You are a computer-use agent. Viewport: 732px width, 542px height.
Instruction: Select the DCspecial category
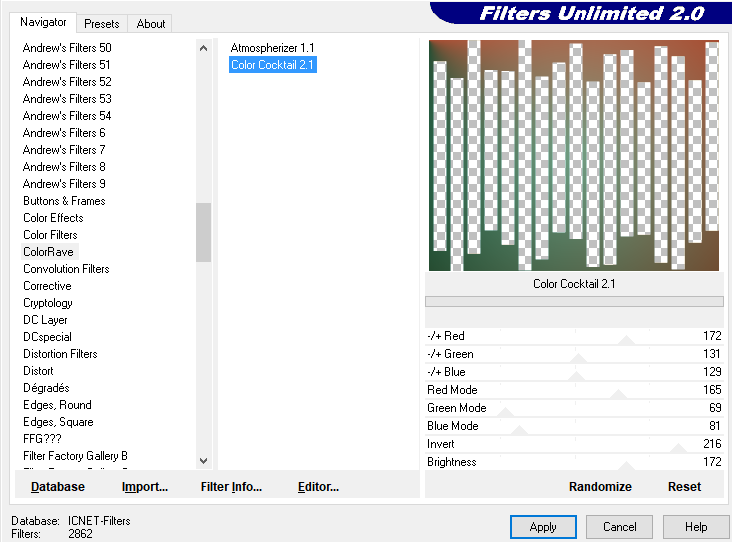tap(47, 337)
